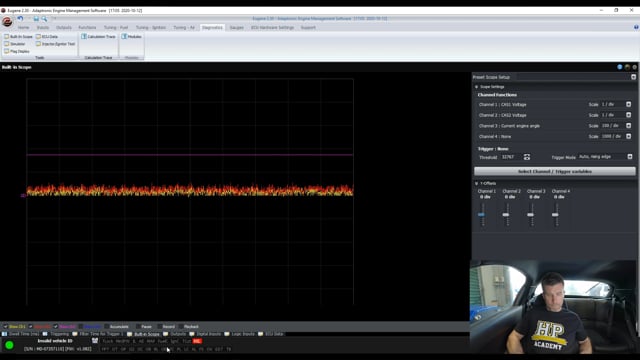Open Channel 4 scale dropdown
The width and height of the screenshot is (640, 360).
pyautogui.click(x=629, y=136)
